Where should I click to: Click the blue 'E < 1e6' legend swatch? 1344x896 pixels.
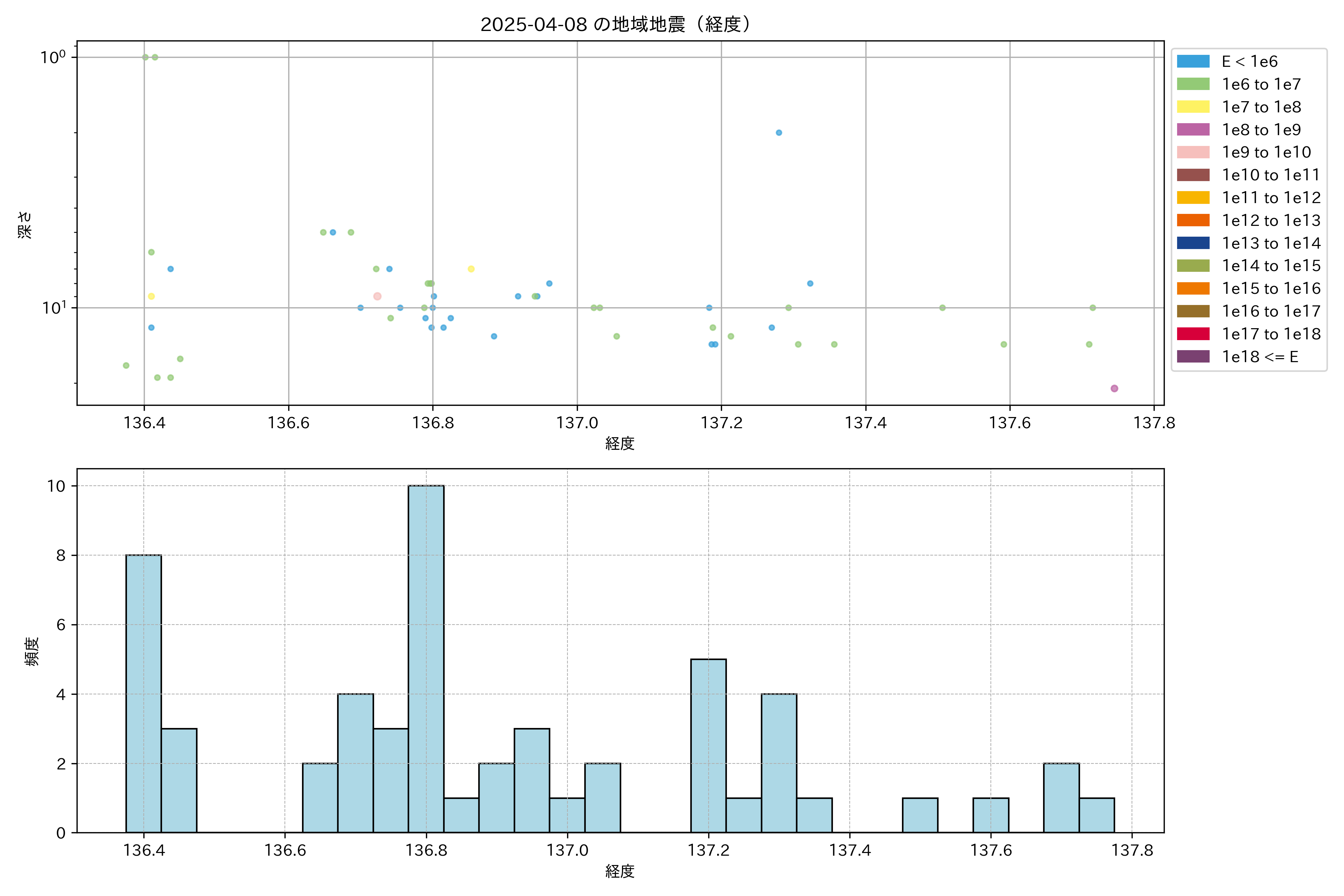(1192, 62)
